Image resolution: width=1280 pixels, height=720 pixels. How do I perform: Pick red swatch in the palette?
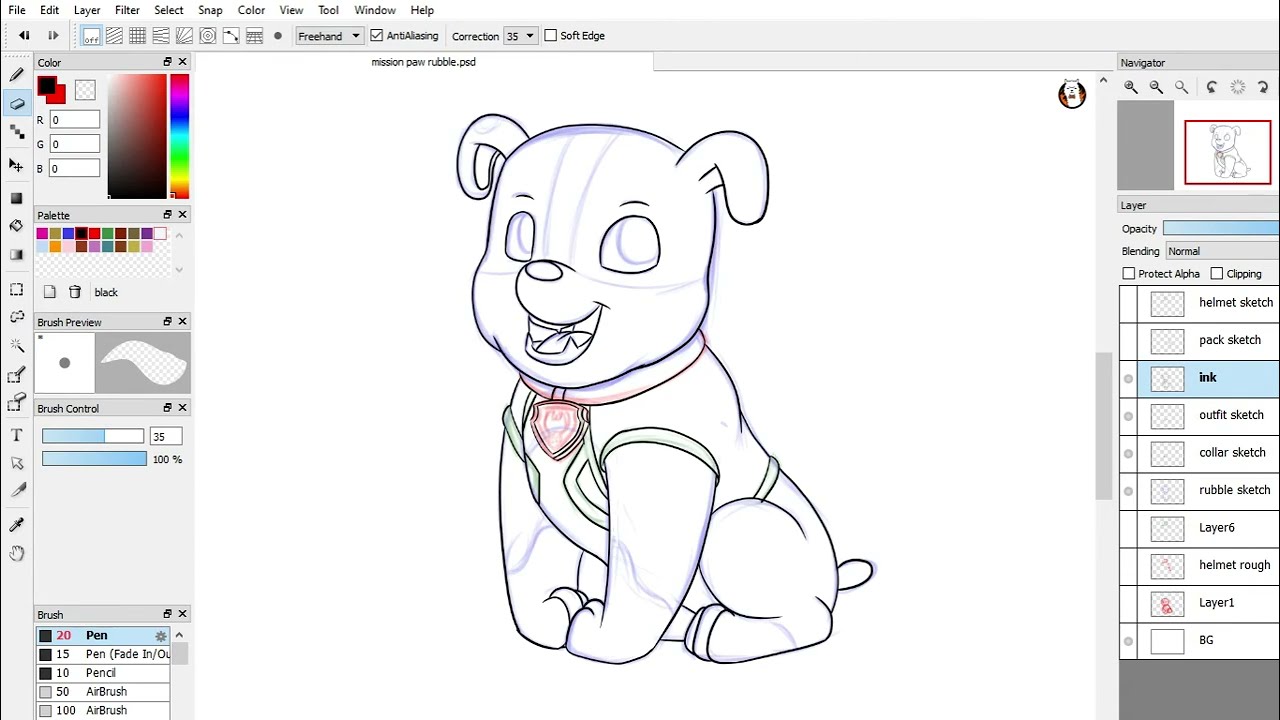94,234
